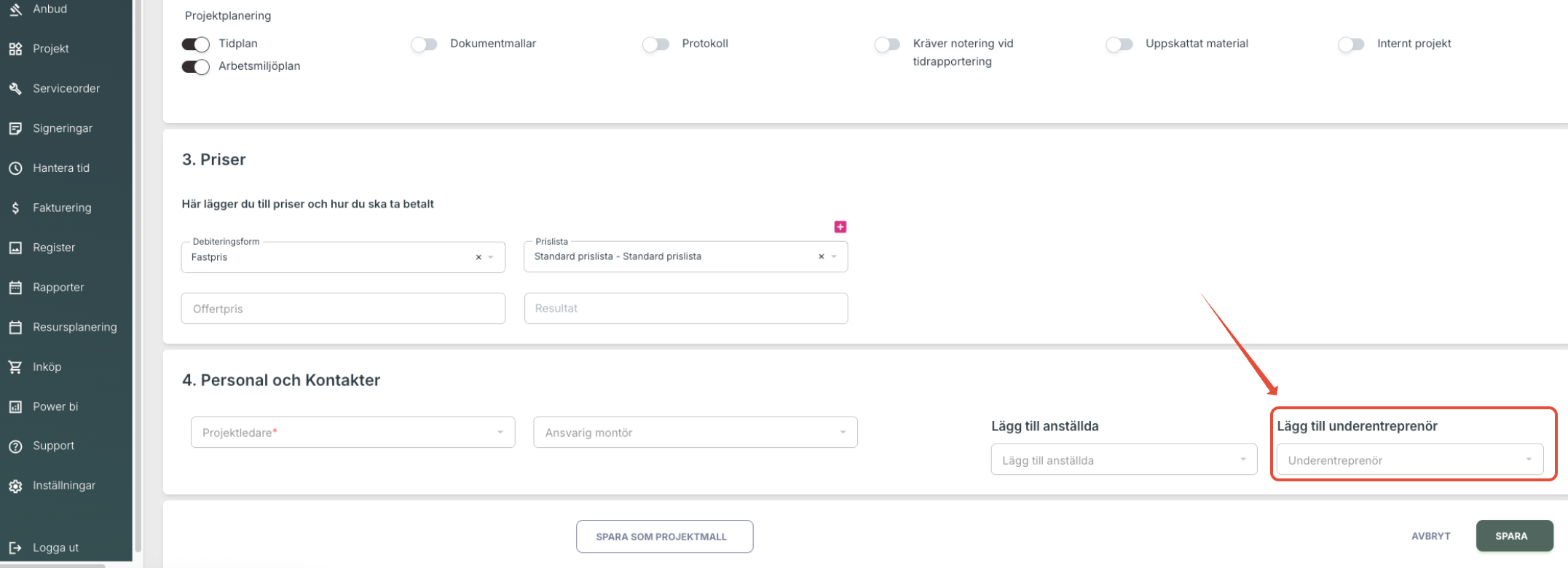Click the Register icon in sidebar

15,248
